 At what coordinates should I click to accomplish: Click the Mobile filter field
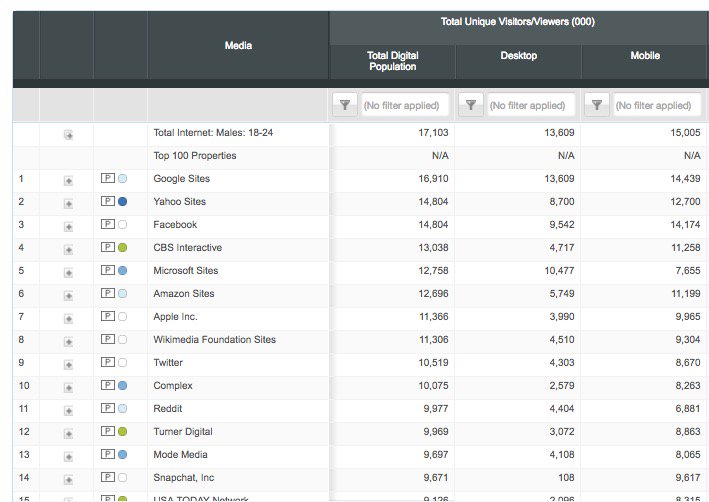657,105
